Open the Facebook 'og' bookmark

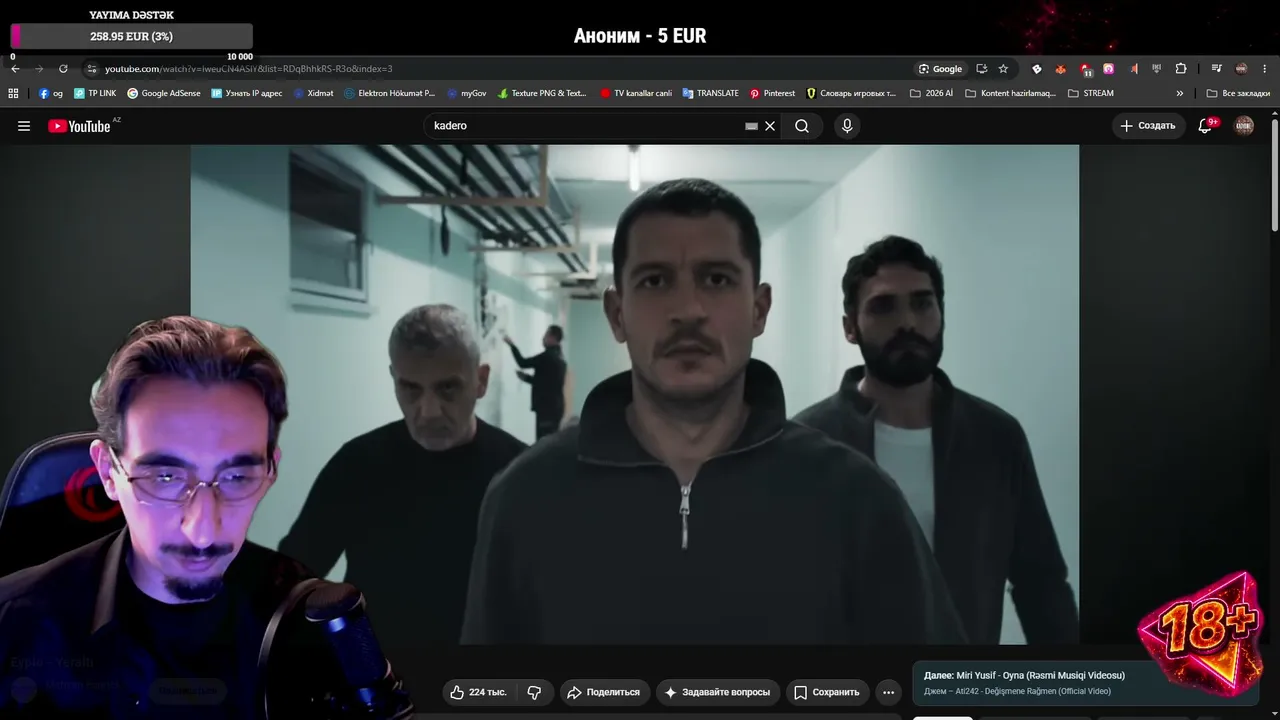51,93
